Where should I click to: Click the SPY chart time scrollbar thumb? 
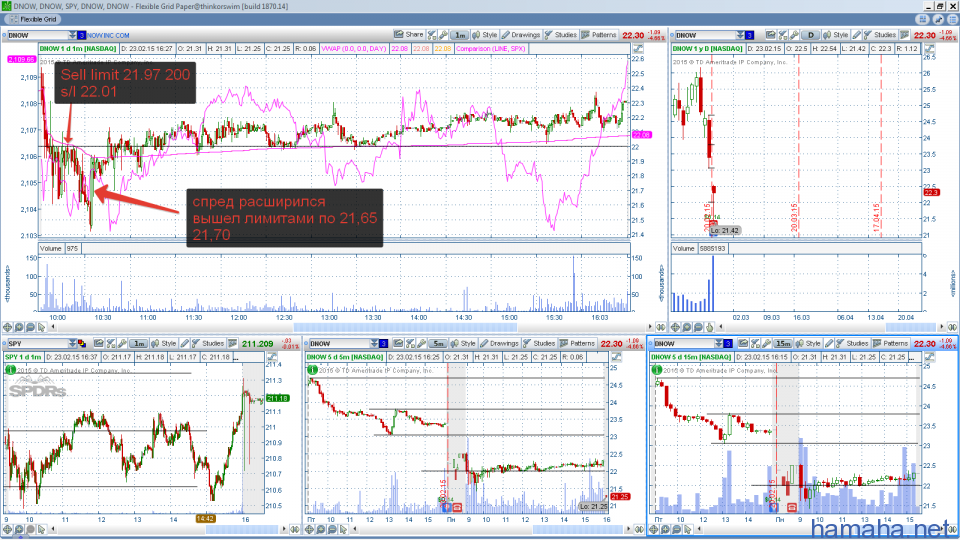point(242,529)
